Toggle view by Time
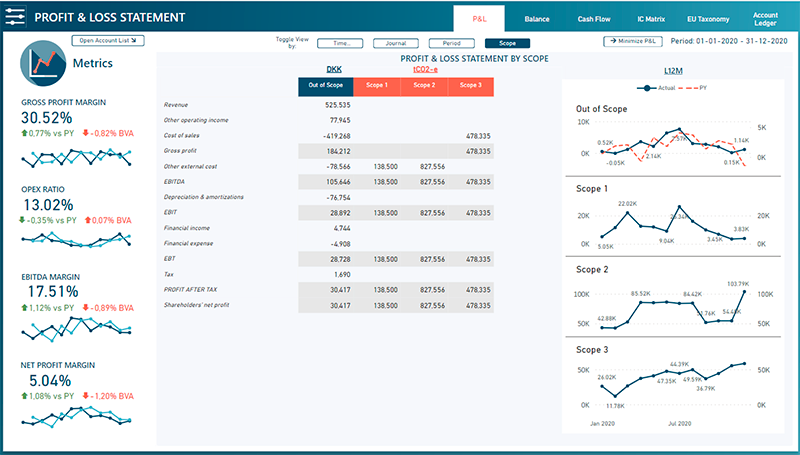The height and width of the screenshot is (455, 800). pos(340,43)
